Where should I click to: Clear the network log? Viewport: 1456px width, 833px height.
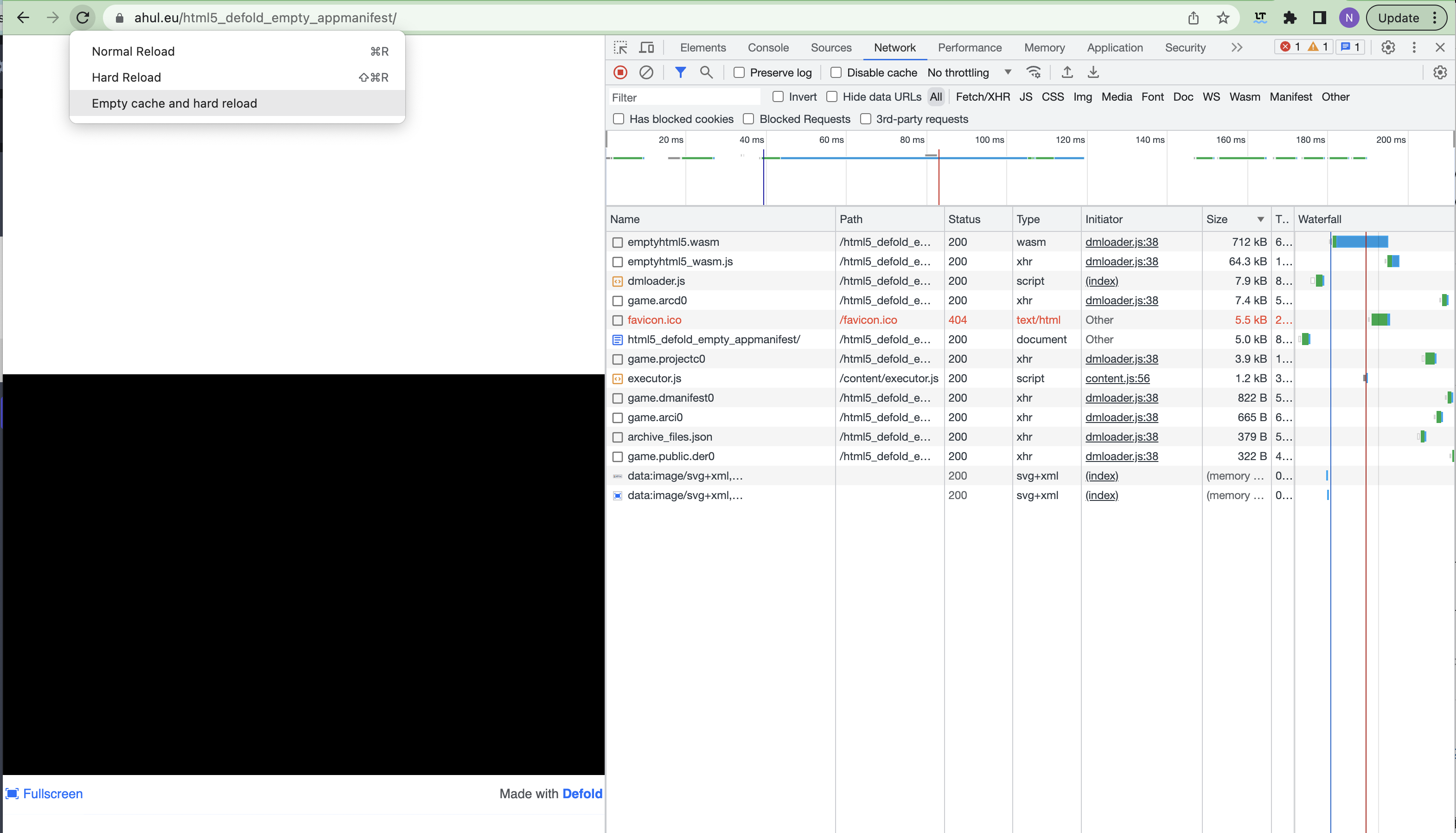pyautogui.click(x=646, y=72)
